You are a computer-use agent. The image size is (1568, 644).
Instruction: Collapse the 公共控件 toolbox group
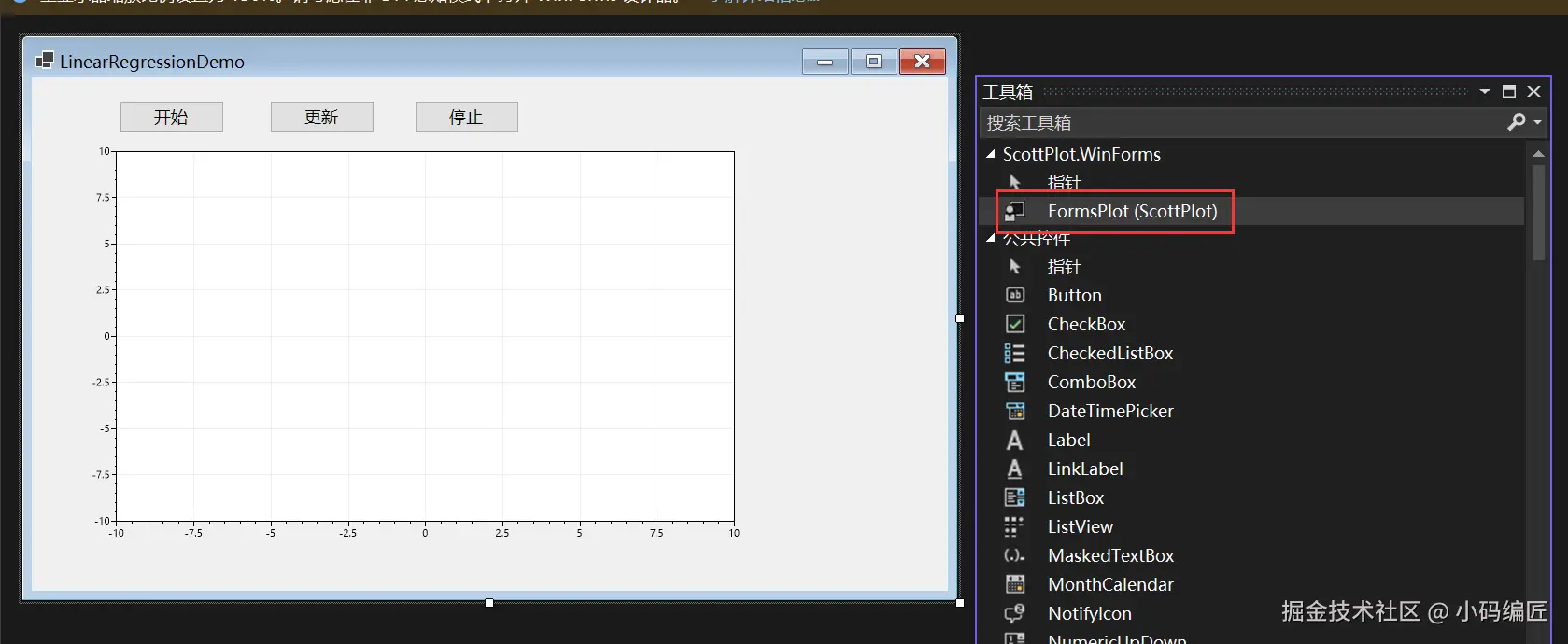click(x=991, y=238)
